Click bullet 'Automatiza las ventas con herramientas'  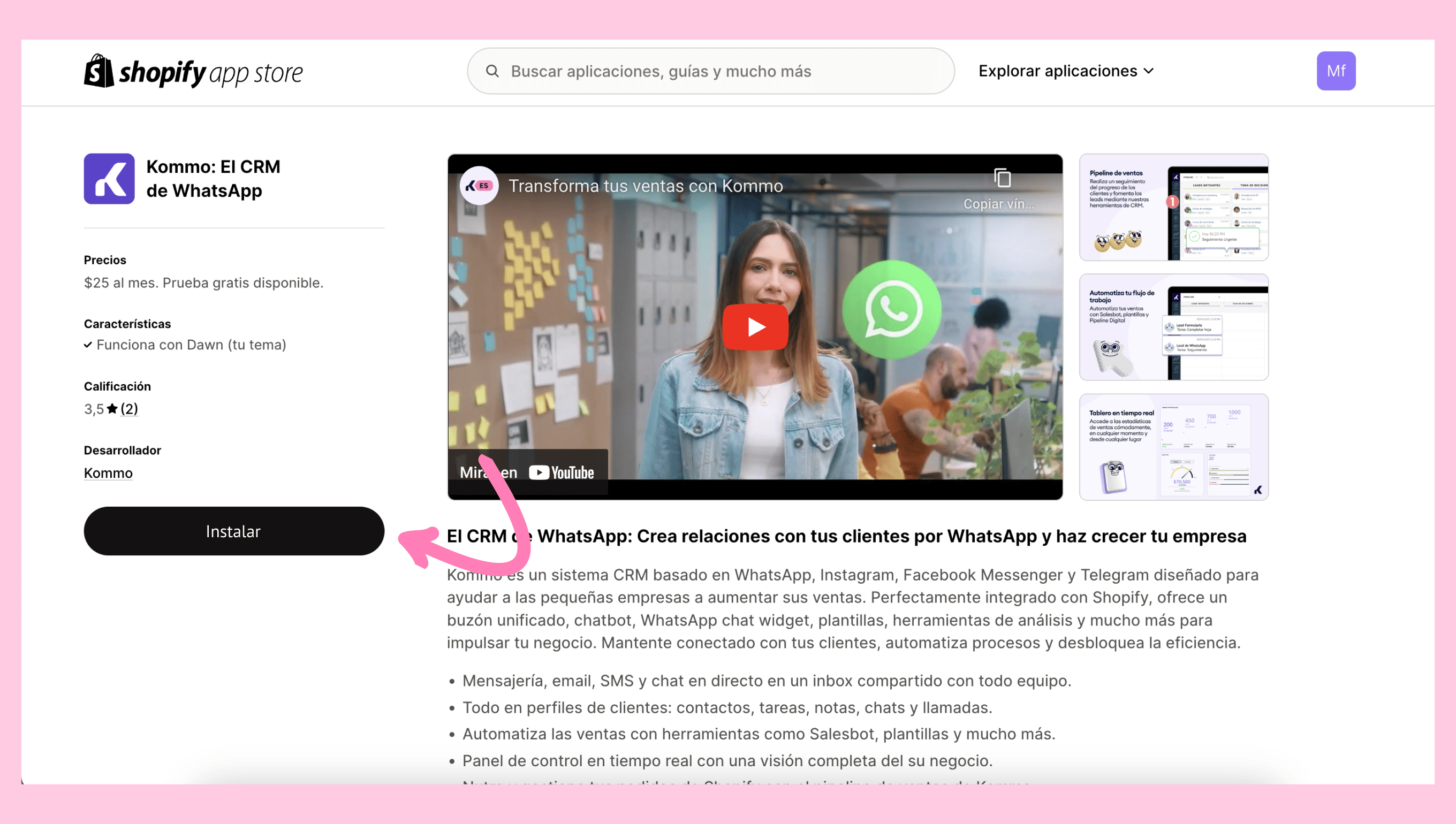pos(759,734)
